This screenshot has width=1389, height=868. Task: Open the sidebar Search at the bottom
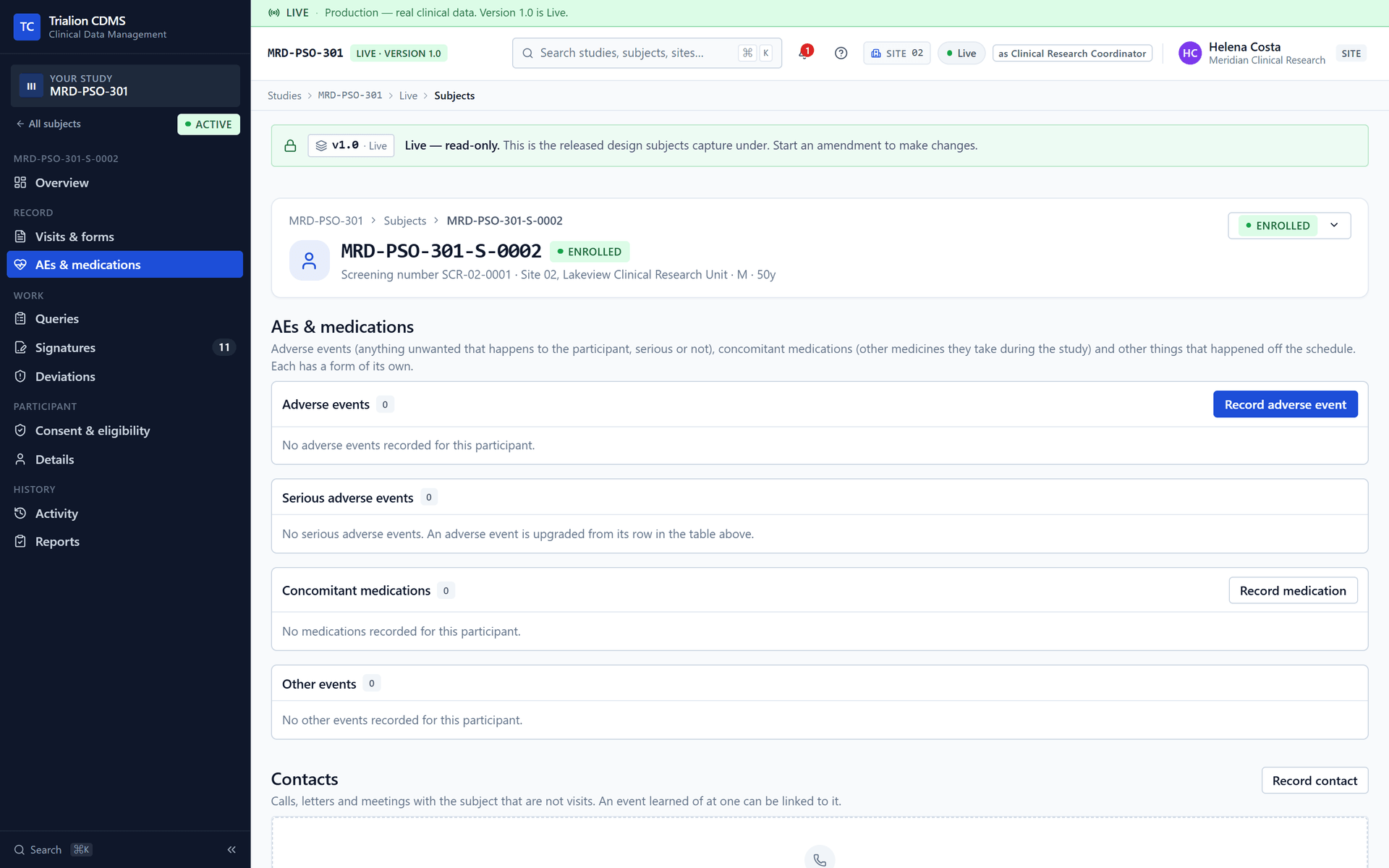tap(53, 850)
